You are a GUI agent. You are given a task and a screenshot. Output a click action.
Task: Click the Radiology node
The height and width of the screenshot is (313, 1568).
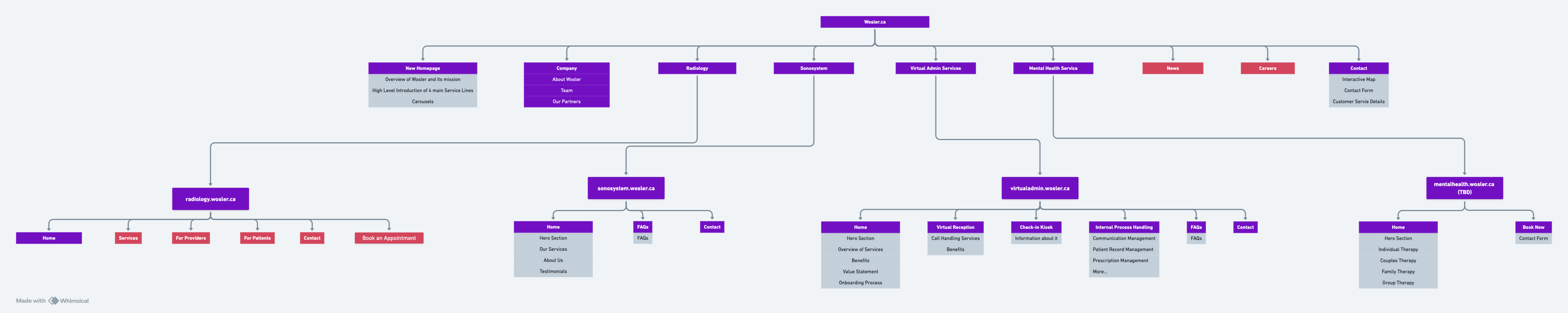click(696, 68)
